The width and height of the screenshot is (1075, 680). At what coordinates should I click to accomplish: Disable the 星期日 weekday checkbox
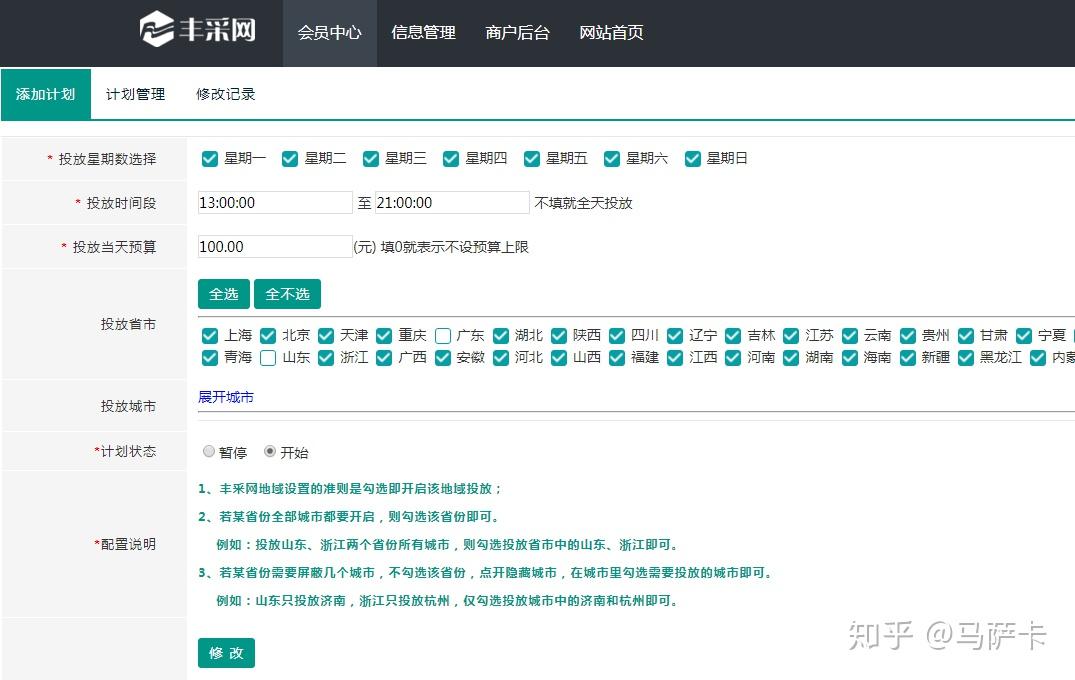tap(693, 158)
